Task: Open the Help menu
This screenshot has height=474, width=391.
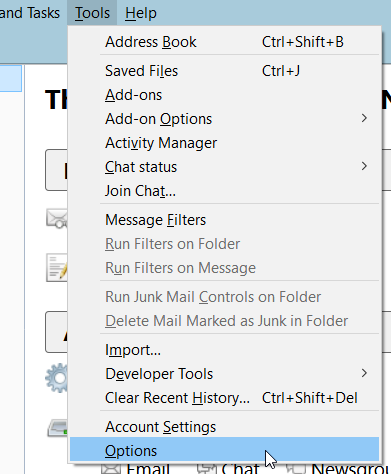Action: tap(141, 13)
